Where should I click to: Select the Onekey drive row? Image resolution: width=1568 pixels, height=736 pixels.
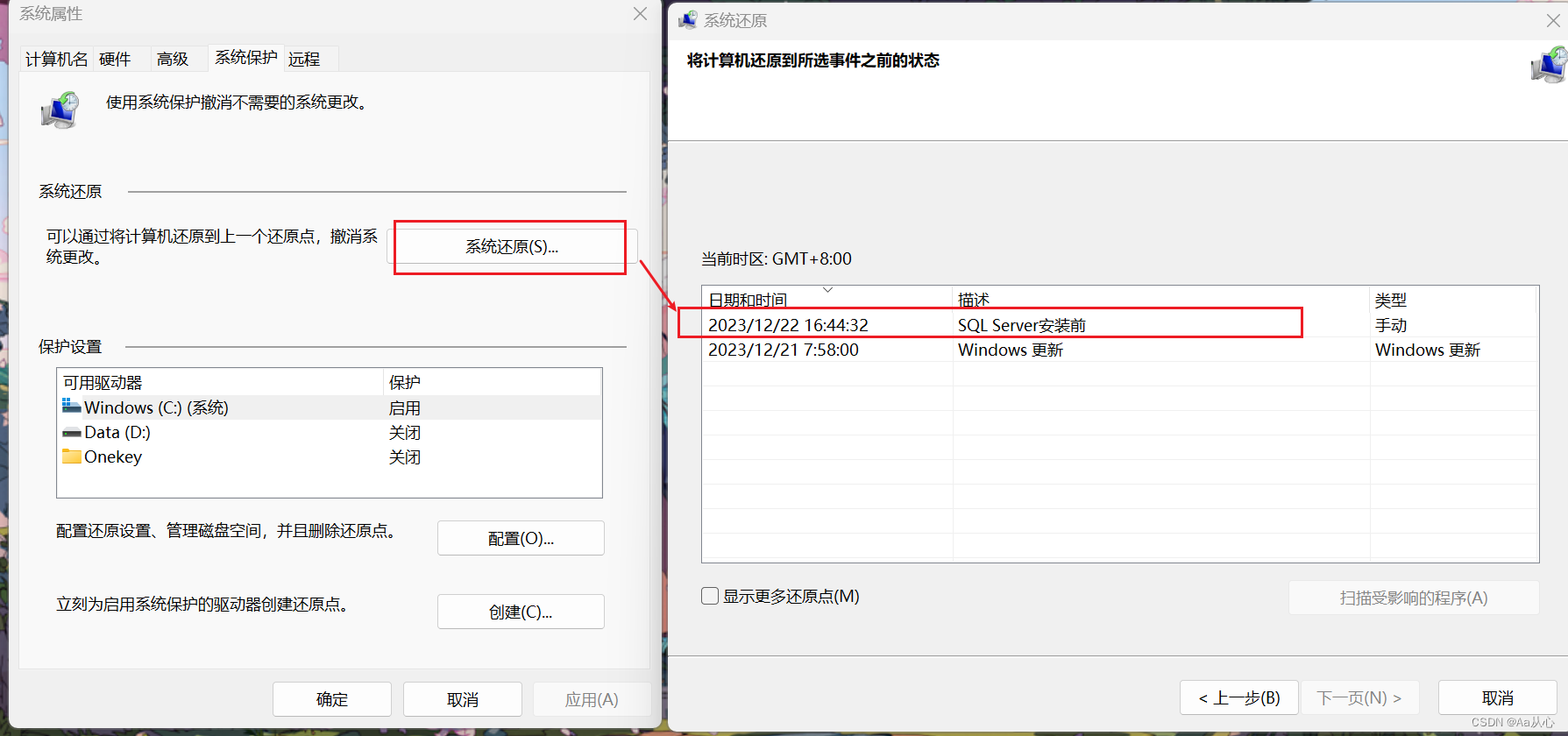(x=330, y=456)
